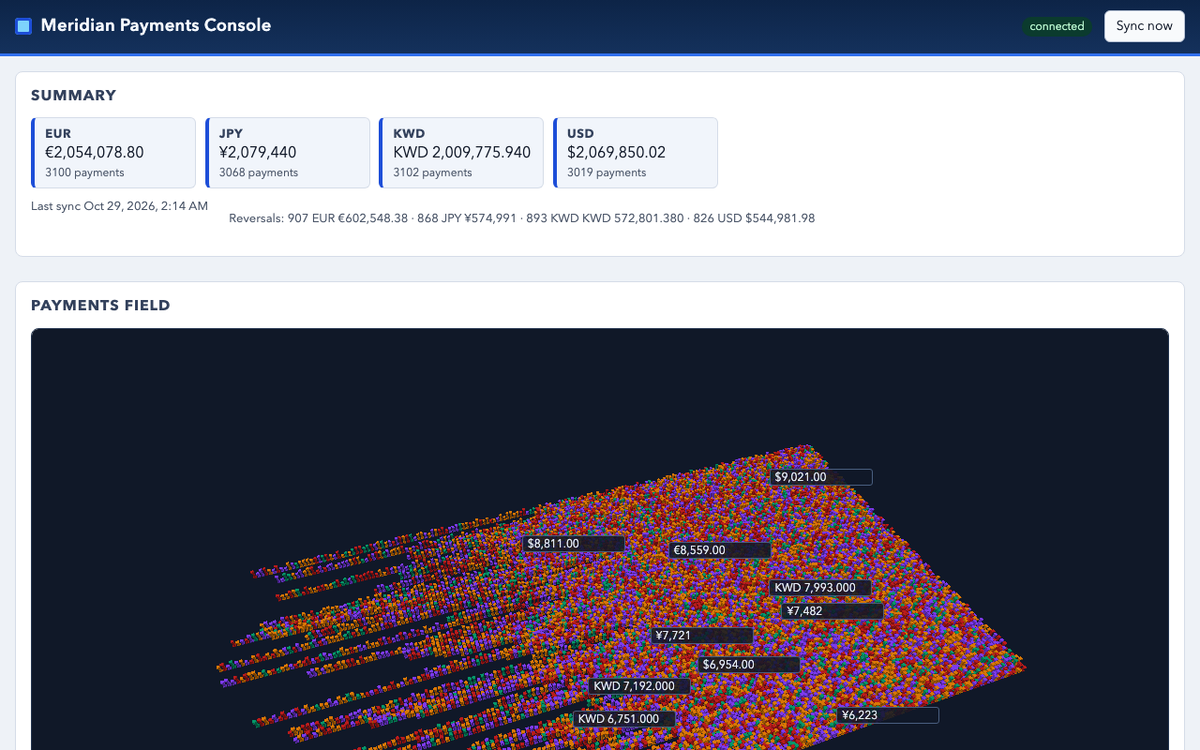Click the $2,069,850.02 total amount

616,153
